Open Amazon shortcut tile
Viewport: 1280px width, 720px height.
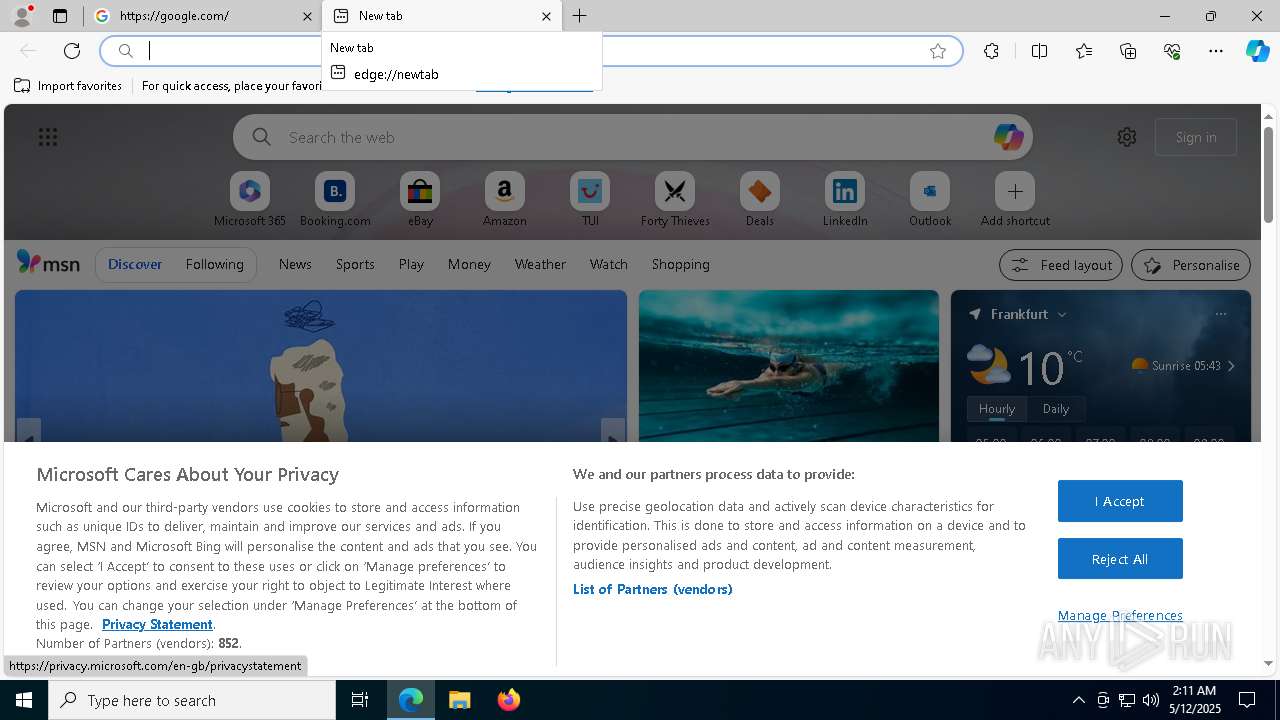[x=504, y=199]
